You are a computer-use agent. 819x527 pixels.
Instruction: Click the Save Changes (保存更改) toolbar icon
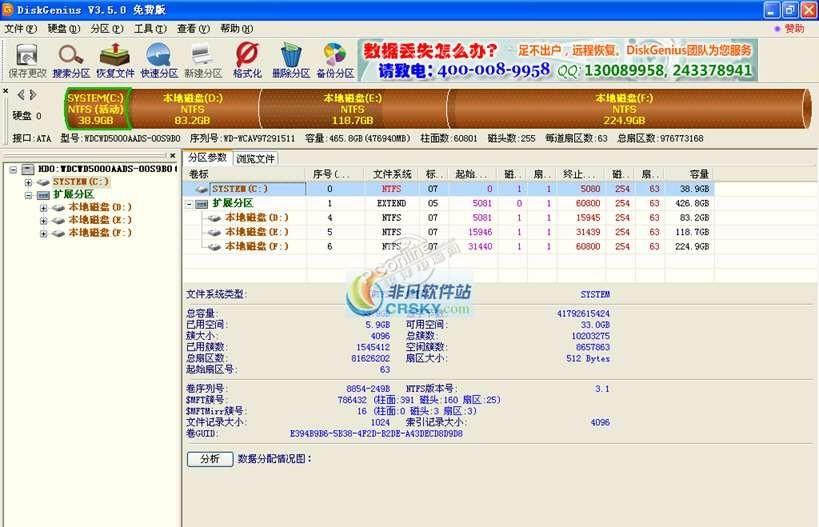[x=27, y=61]
